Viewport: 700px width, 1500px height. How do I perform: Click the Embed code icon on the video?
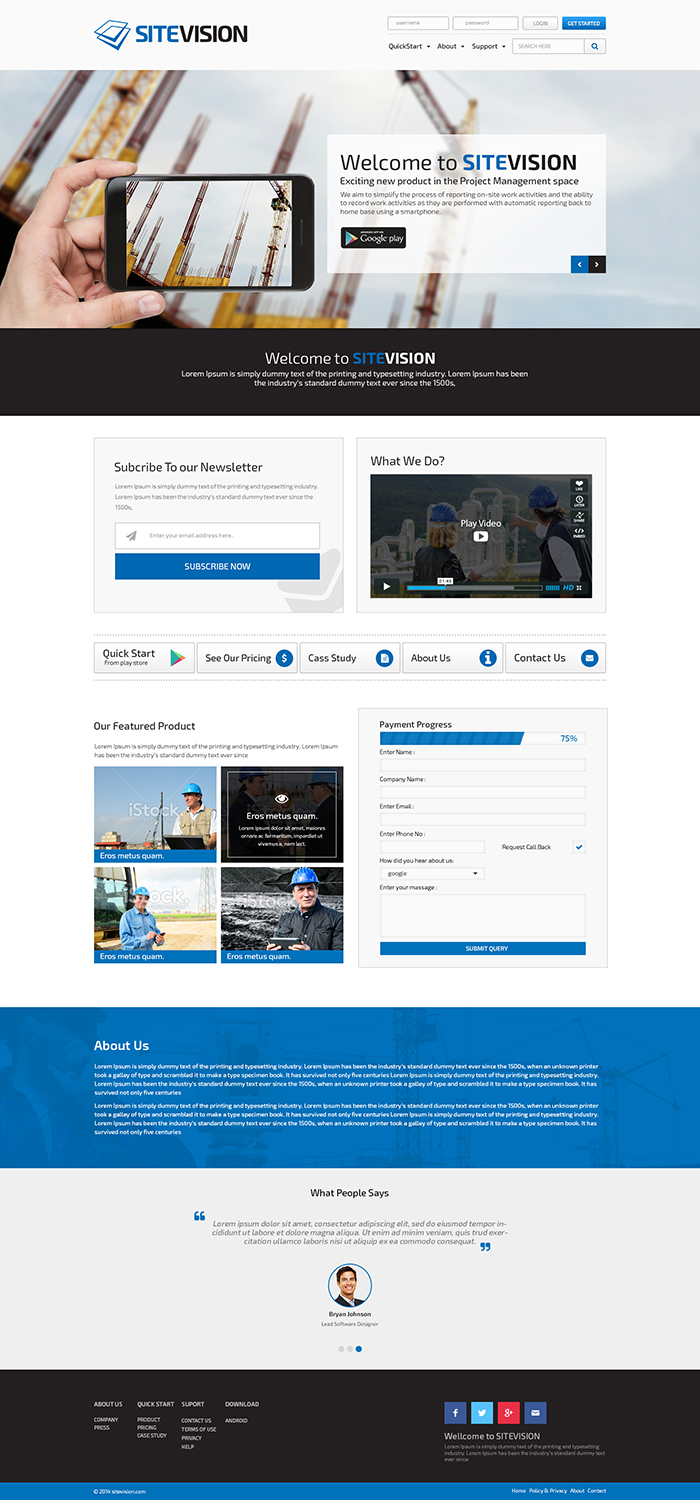(x=579, y=531)
